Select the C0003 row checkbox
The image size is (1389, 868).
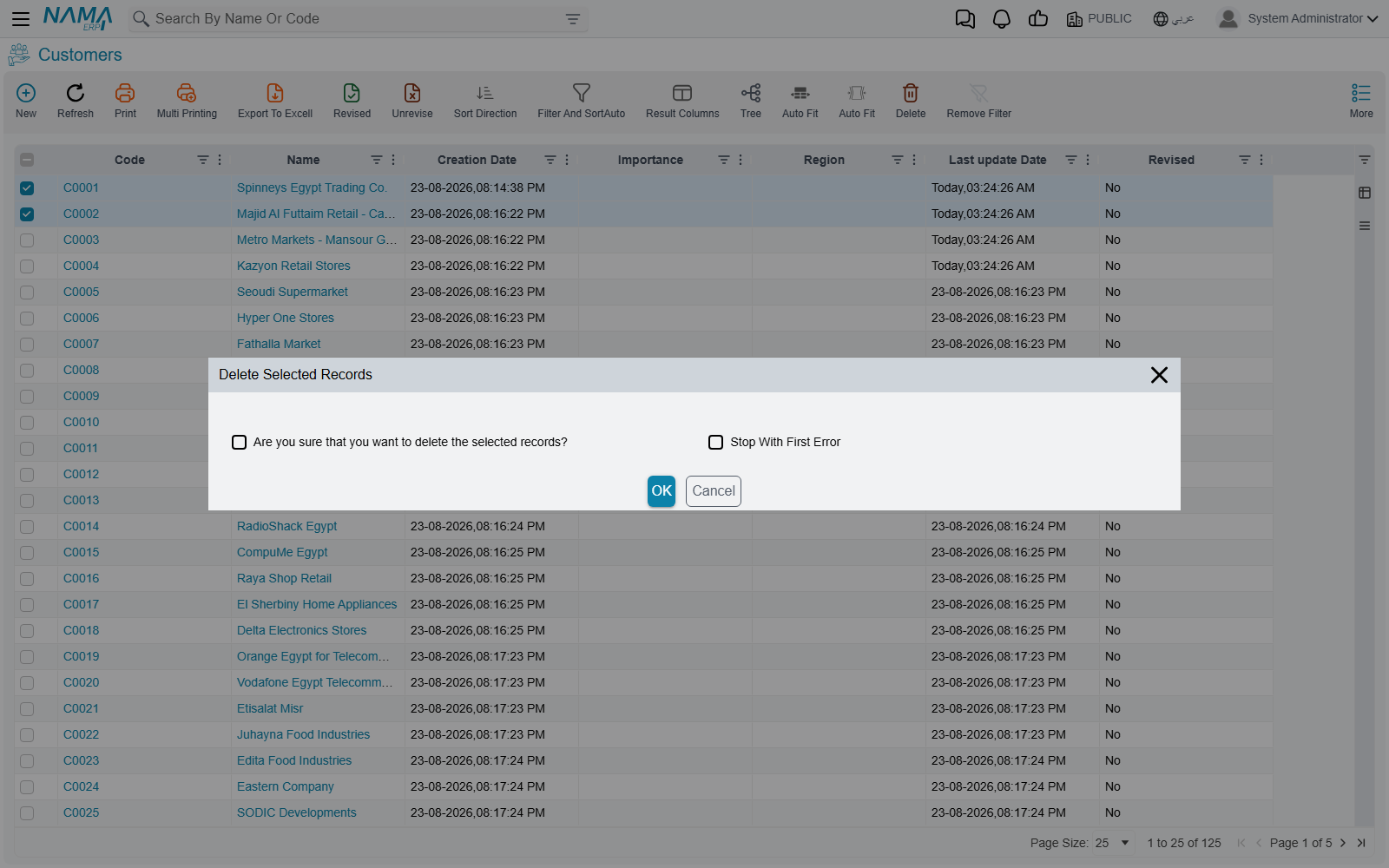(x=27, y=240)
